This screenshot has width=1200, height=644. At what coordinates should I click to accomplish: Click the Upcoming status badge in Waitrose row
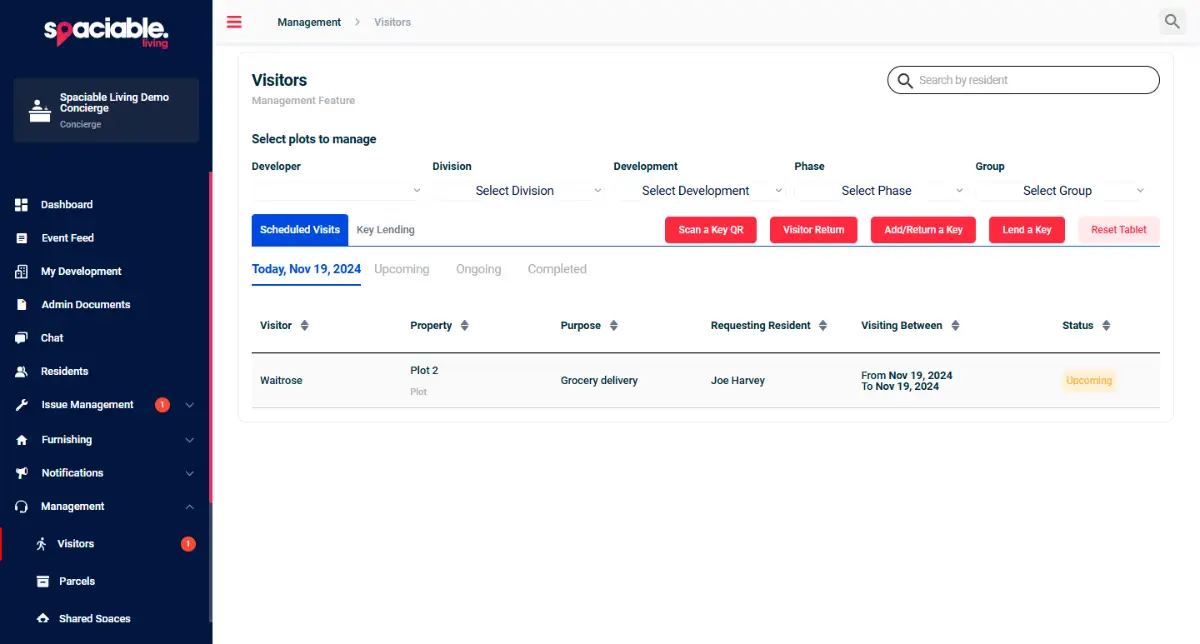[1089, 381]
